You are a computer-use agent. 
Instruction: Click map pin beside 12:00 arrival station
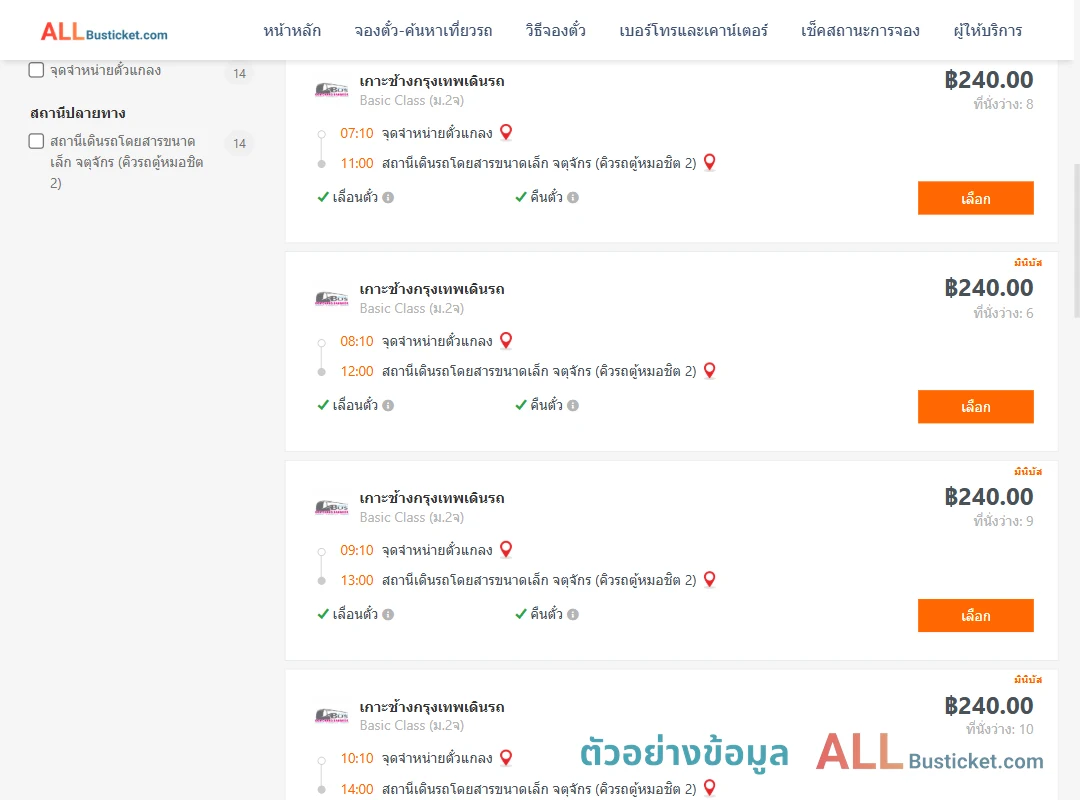709,371
